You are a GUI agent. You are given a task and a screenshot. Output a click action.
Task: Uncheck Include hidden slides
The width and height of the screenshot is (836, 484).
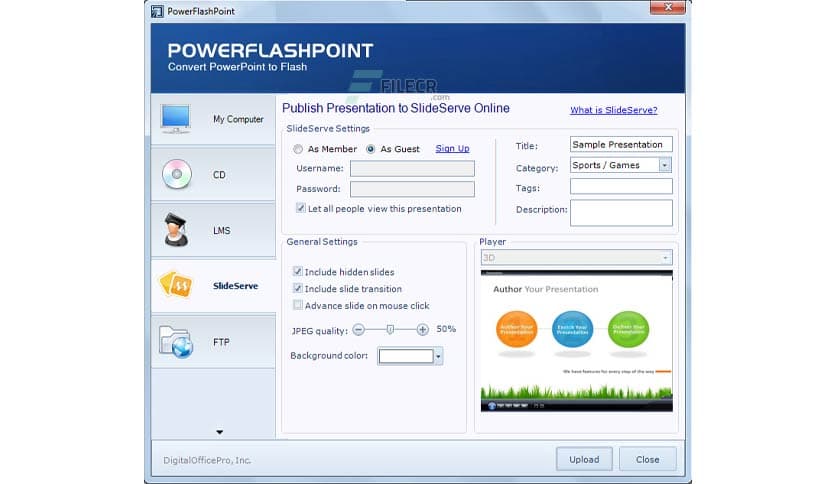click(298, 271)
